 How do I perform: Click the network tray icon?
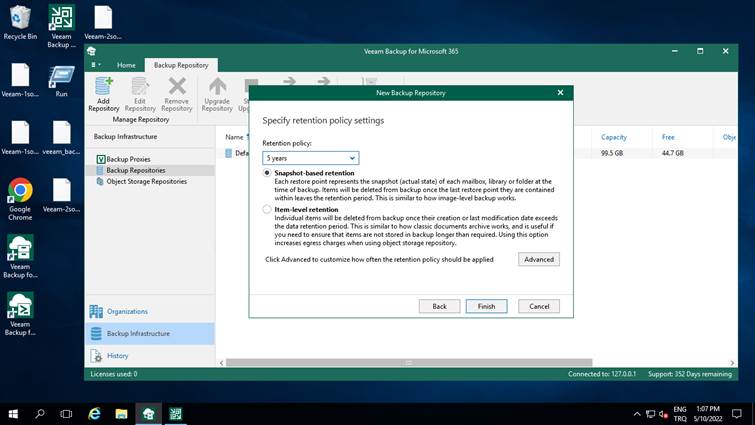click(x=651, y=414)
